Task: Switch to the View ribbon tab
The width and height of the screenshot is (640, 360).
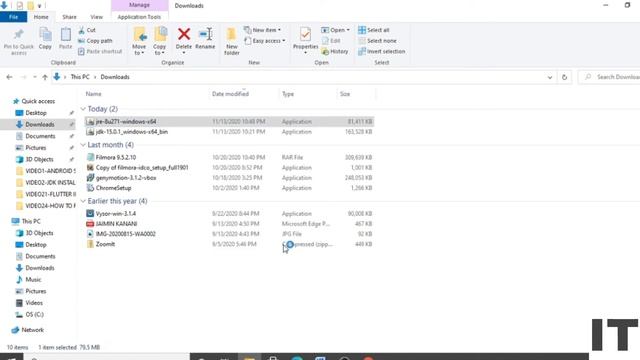Action: 96,17
